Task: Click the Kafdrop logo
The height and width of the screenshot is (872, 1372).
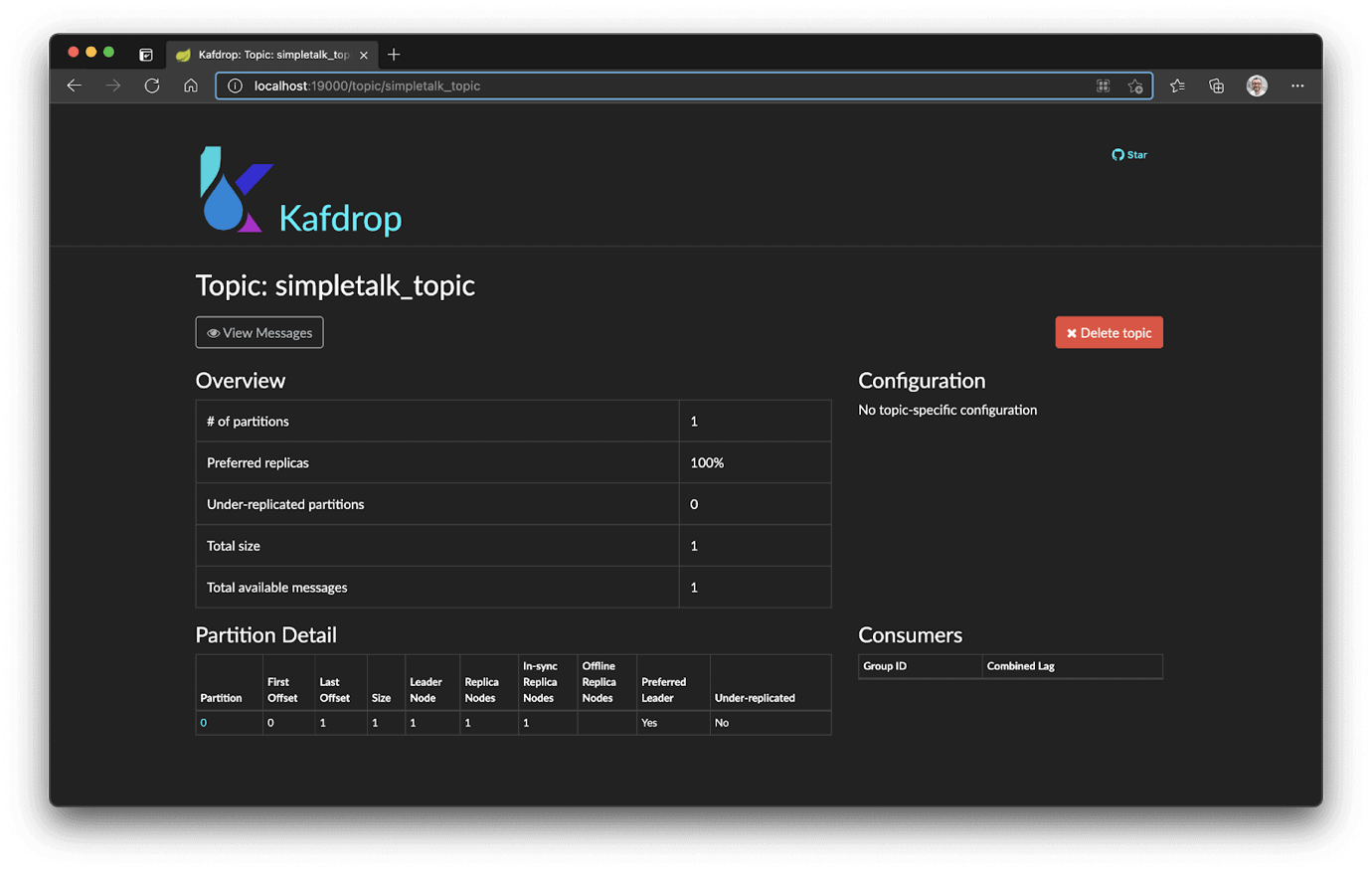Action: coord(236,190)
